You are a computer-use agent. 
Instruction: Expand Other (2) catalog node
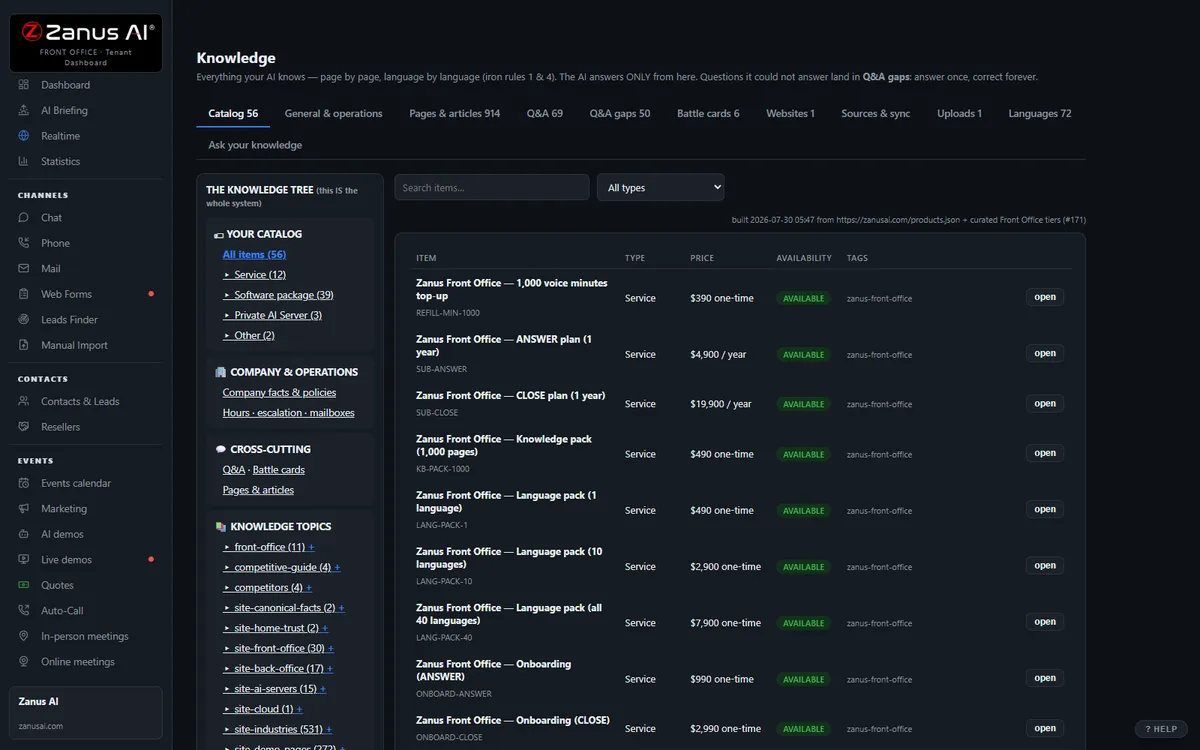(x=248, y=335)
